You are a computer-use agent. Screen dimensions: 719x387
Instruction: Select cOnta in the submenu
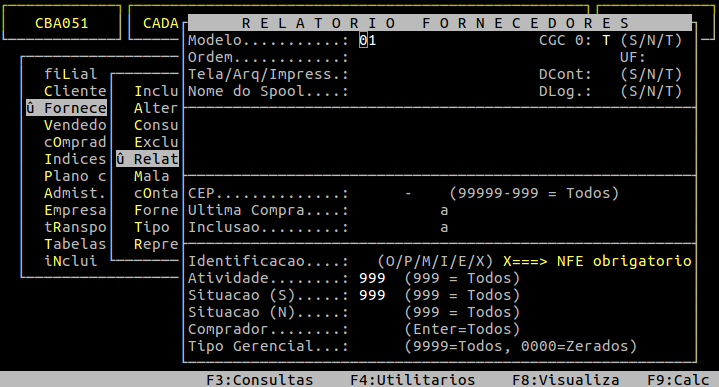coord(156,193)
